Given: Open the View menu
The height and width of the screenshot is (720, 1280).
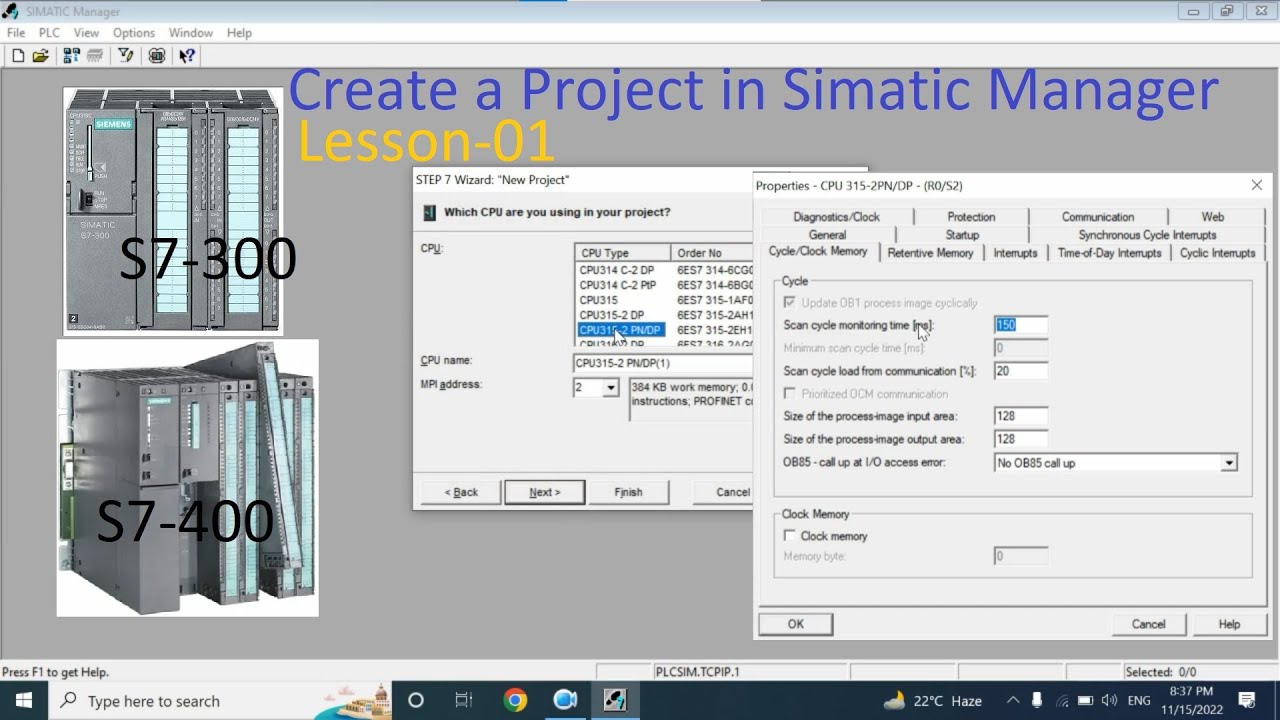Looking at the screenshot, I should coord(86,32).
